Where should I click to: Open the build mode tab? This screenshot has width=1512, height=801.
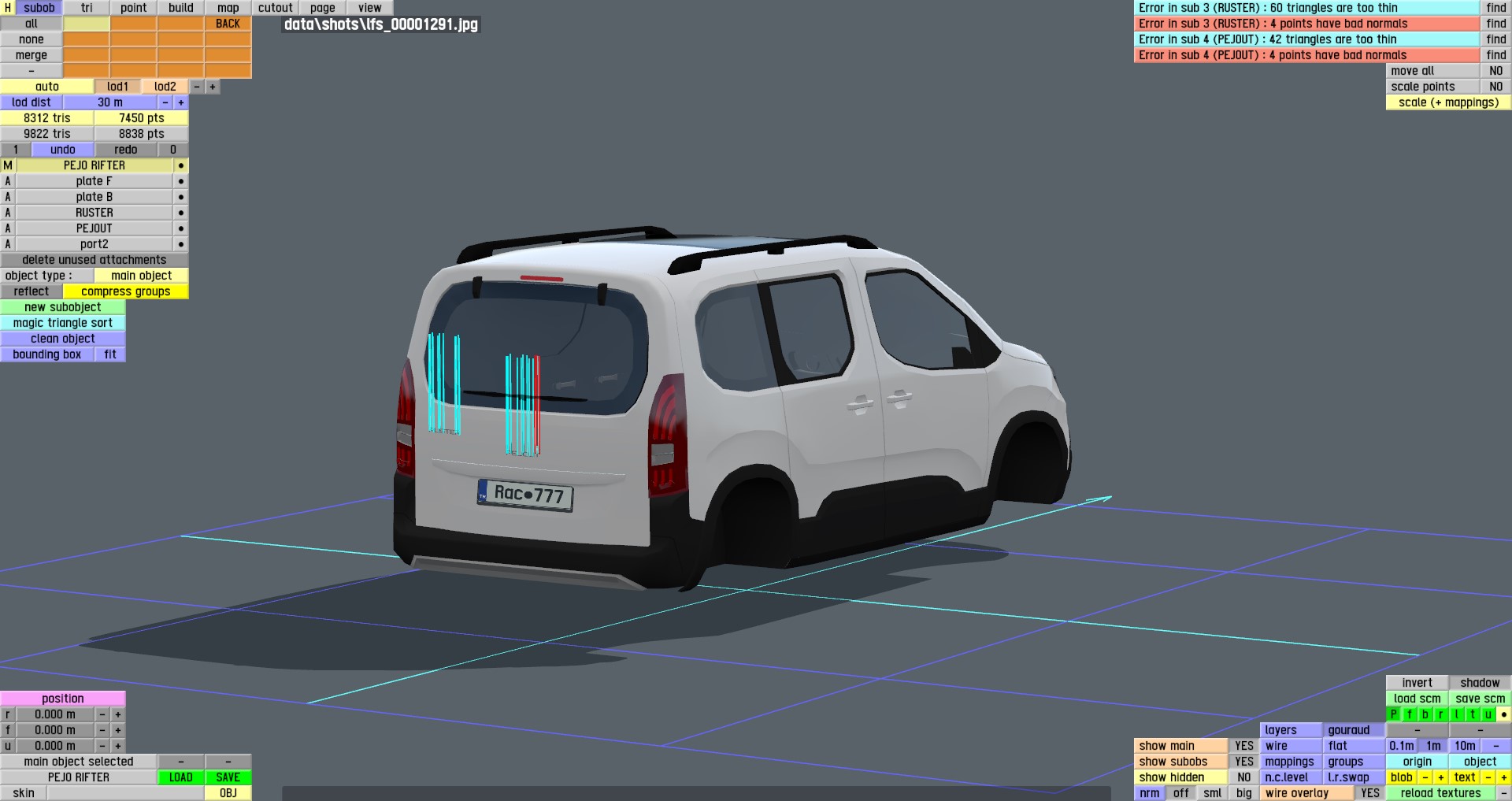click(181, 8)
